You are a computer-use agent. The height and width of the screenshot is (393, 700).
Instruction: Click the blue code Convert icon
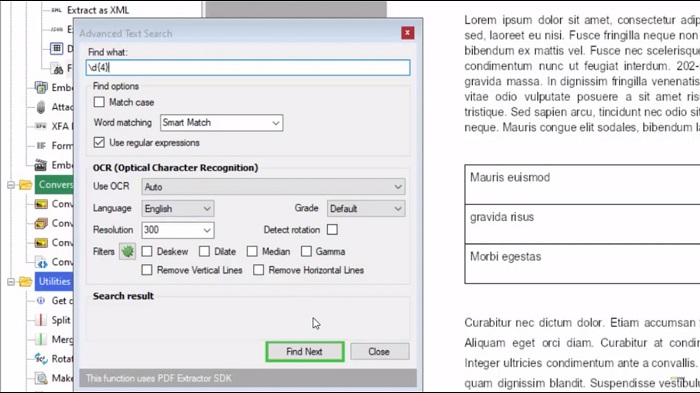[42, 262]
